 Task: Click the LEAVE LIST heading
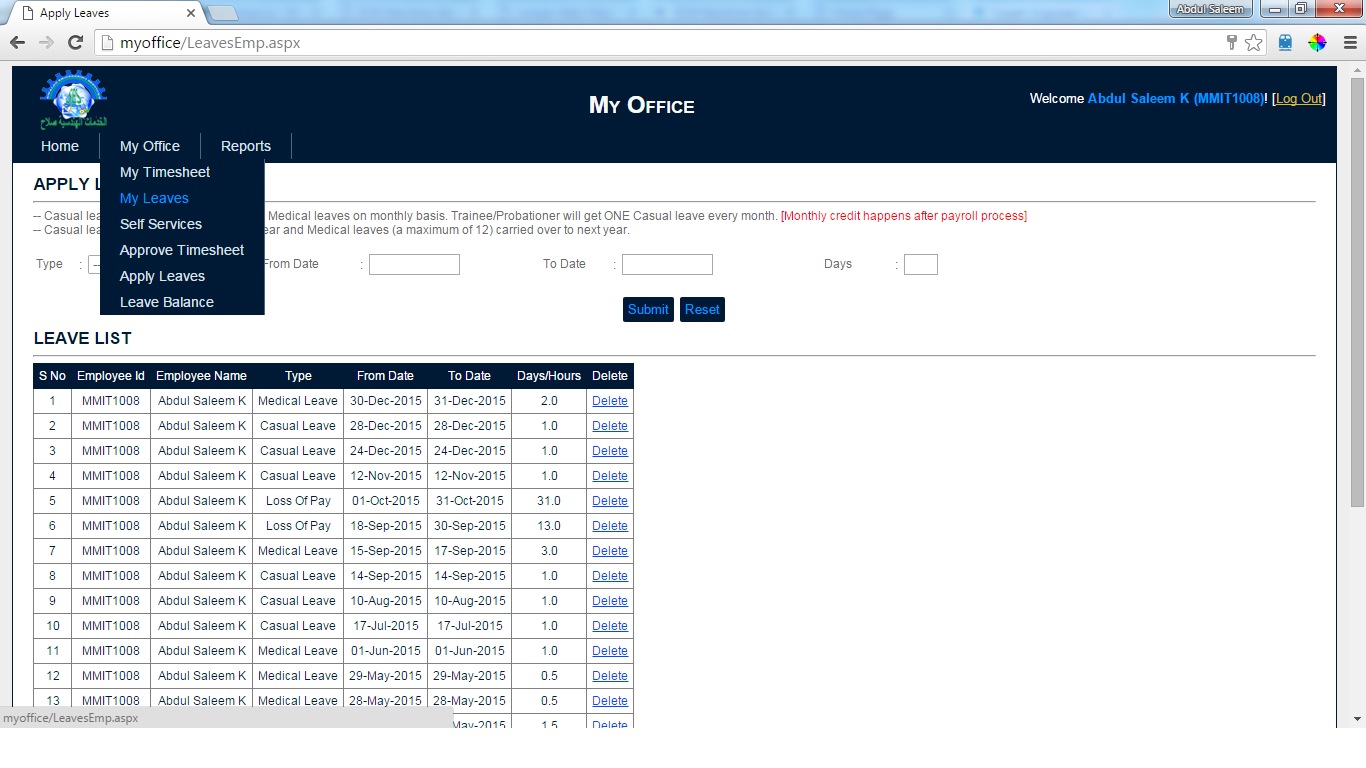click(83, 338)
